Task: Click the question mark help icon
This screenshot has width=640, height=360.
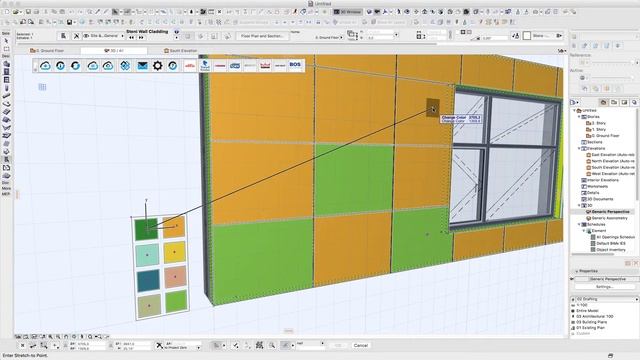Action: [x=173, y=65]
